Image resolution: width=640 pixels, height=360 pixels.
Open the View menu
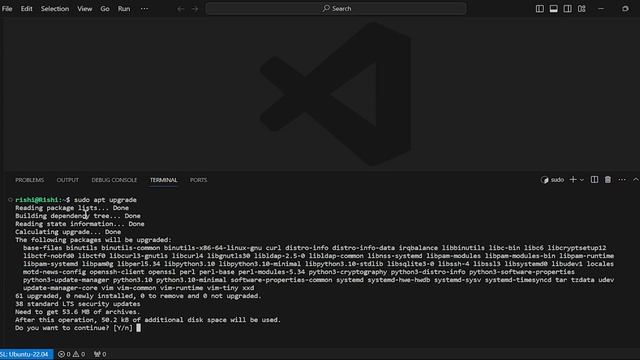tap(84, 9)
